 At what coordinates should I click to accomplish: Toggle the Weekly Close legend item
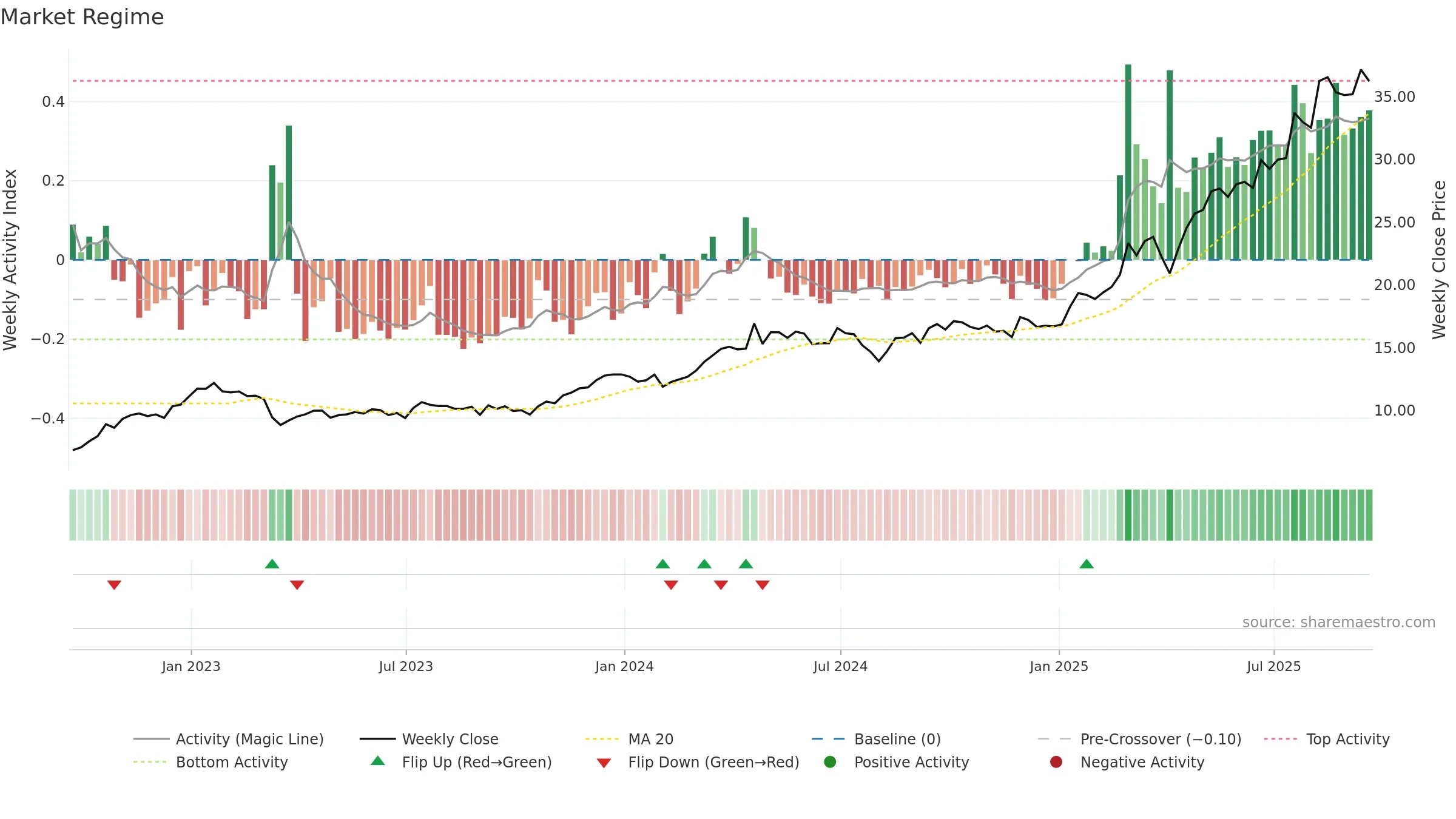pos(429,739)
